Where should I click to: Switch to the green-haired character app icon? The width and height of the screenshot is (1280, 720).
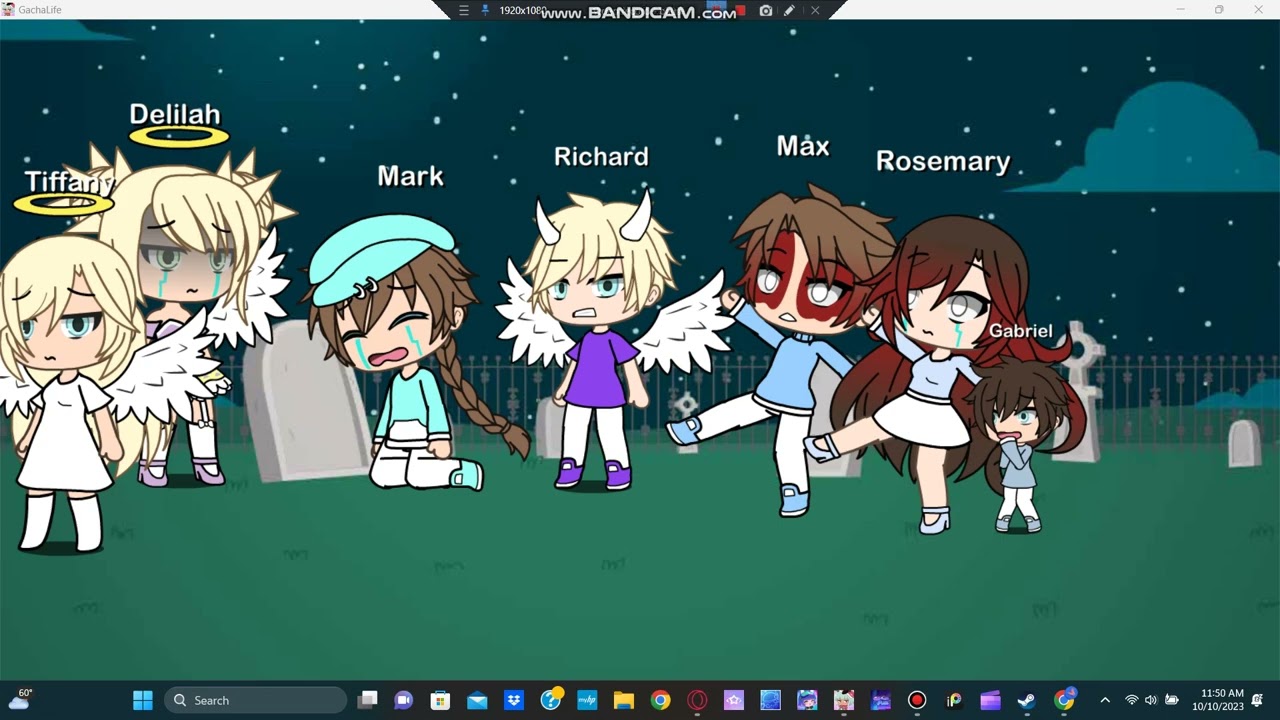point(844,700)
